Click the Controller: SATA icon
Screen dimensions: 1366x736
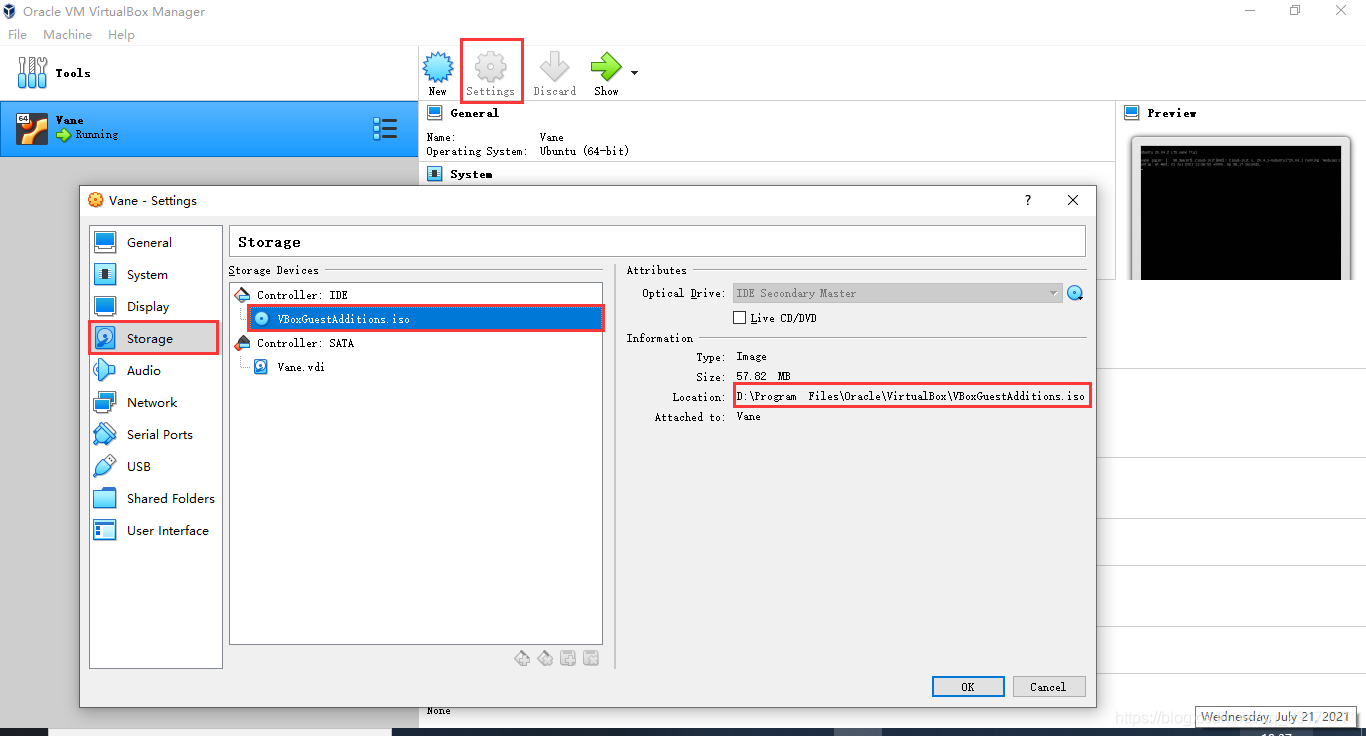coord(242,343)
